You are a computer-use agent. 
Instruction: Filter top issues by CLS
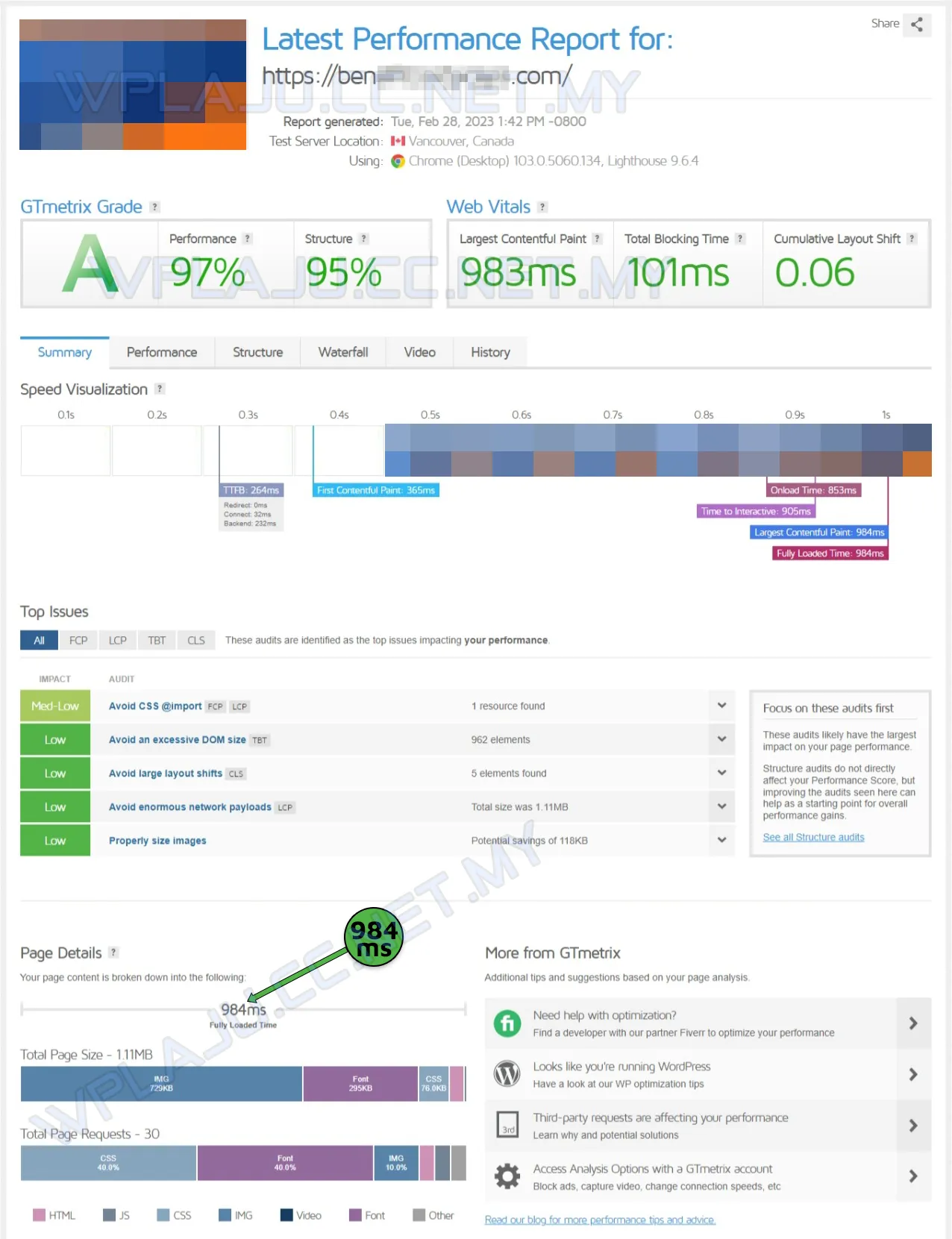(x=196, y=640)
